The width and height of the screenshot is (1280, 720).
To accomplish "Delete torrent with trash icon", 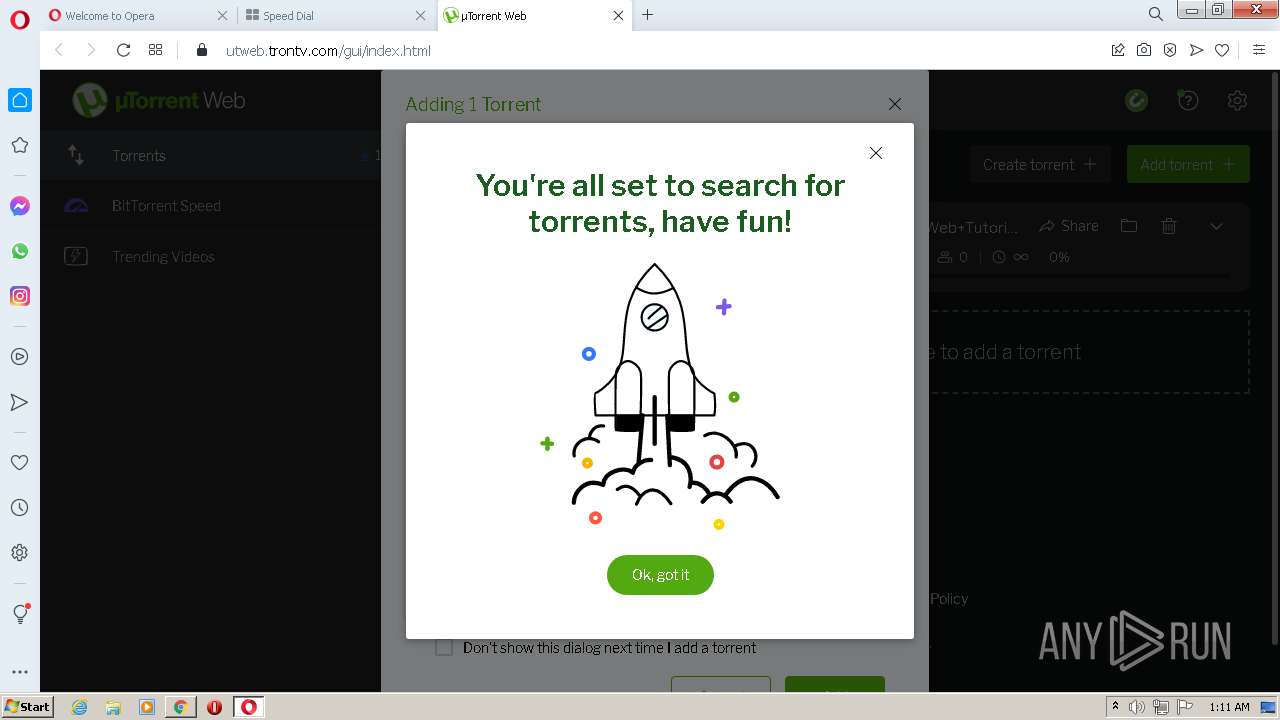I will [1168, 226].
